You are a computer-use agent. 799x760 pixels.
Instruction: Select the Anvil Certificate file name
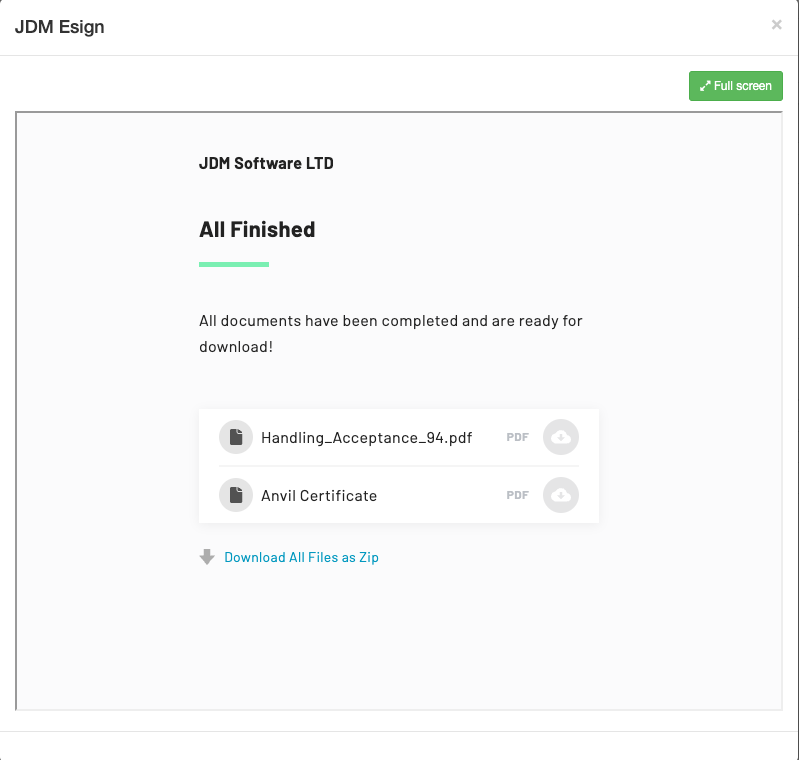(319, 495)
